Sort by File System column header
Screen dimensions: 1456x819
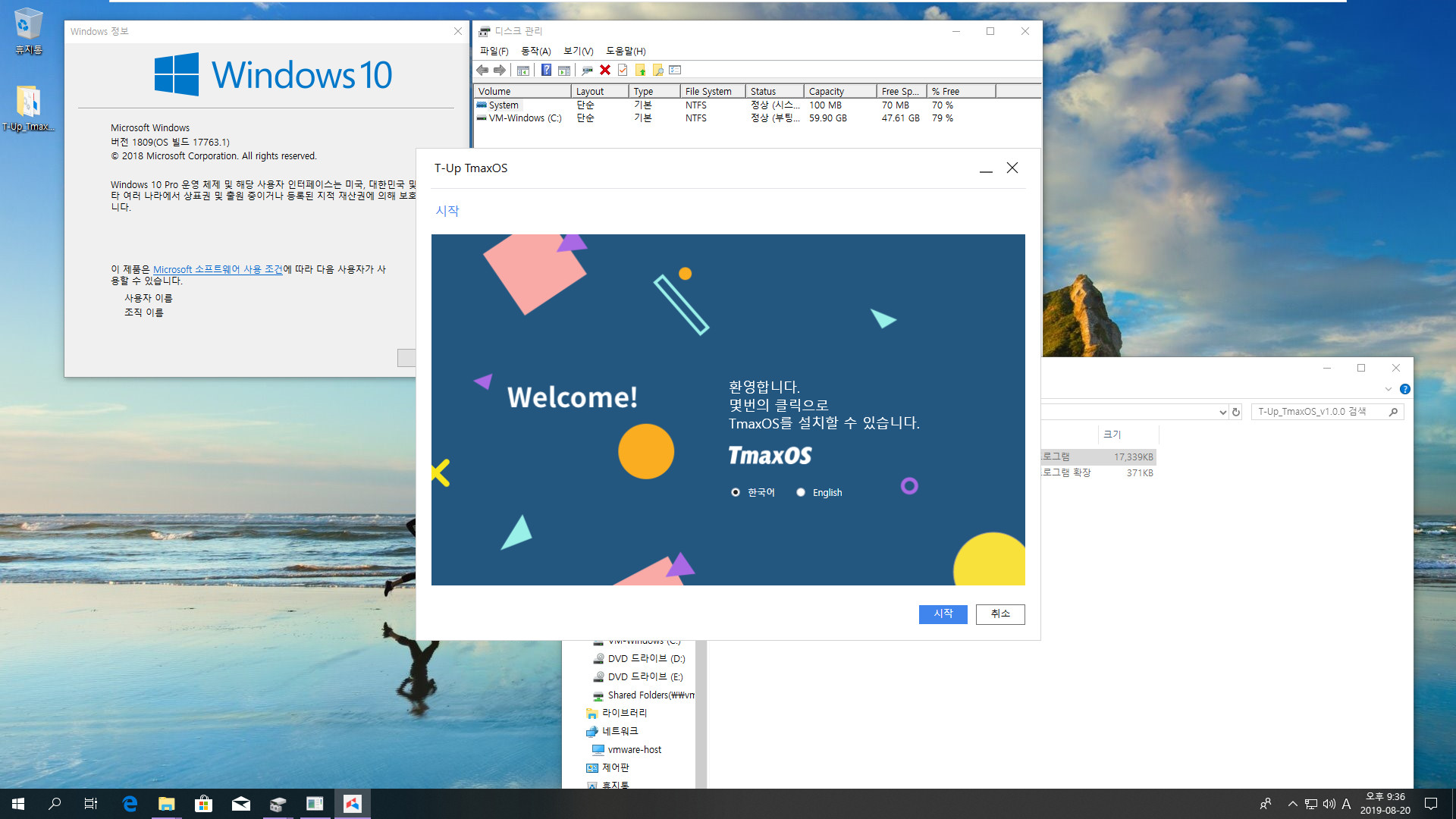pos(713,91)
